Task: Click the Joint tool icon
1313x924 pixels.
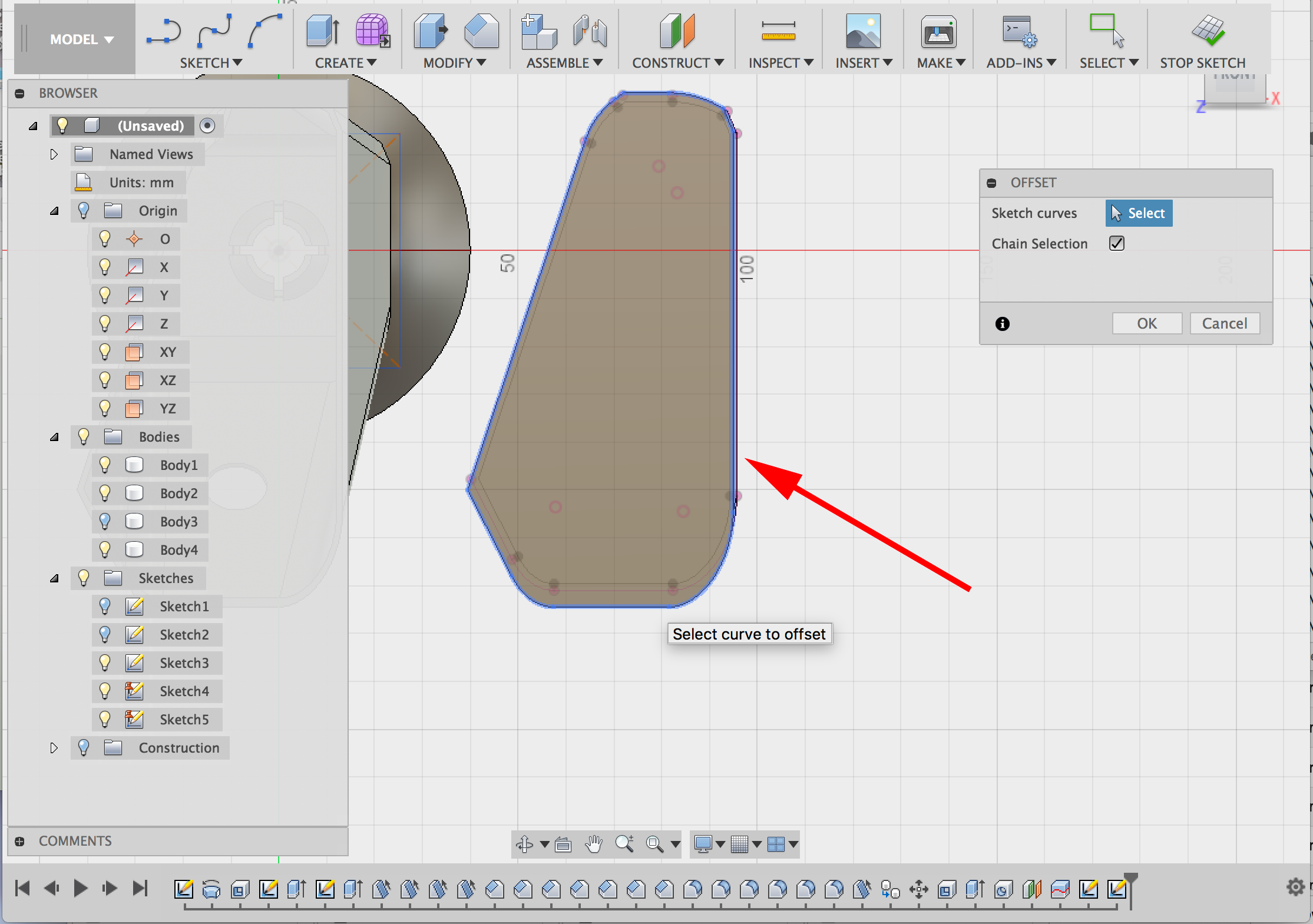Action: click(x=590, y=31)
